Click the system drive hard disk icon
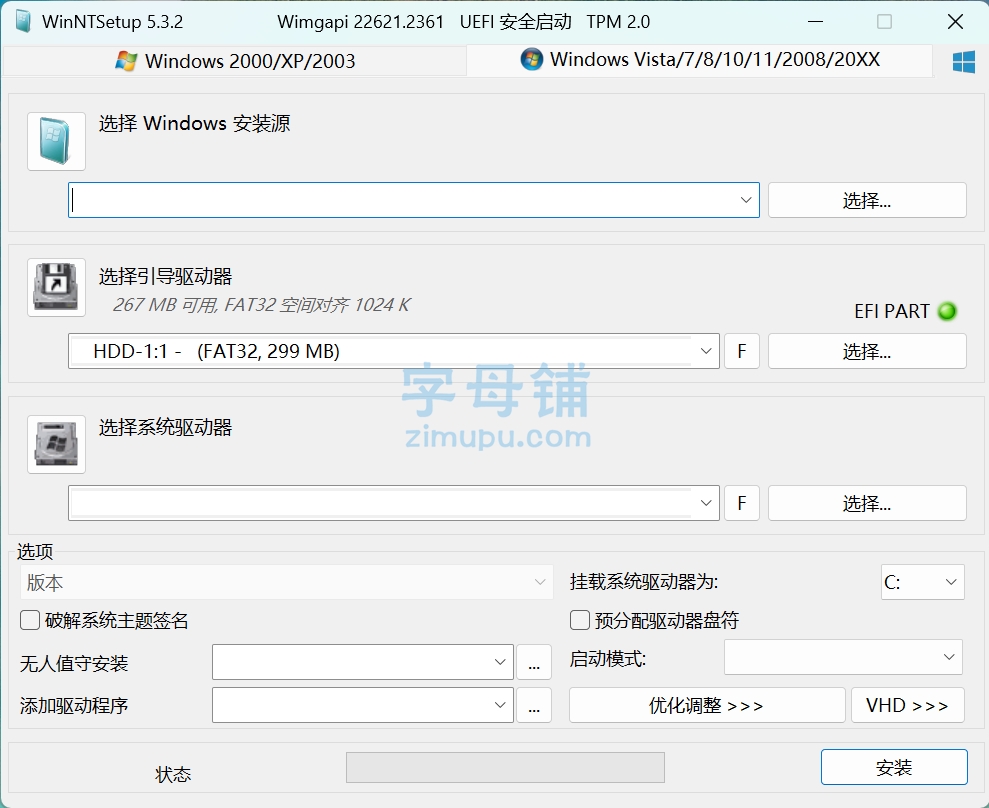The image size is (989, 808). coord(56,444)
